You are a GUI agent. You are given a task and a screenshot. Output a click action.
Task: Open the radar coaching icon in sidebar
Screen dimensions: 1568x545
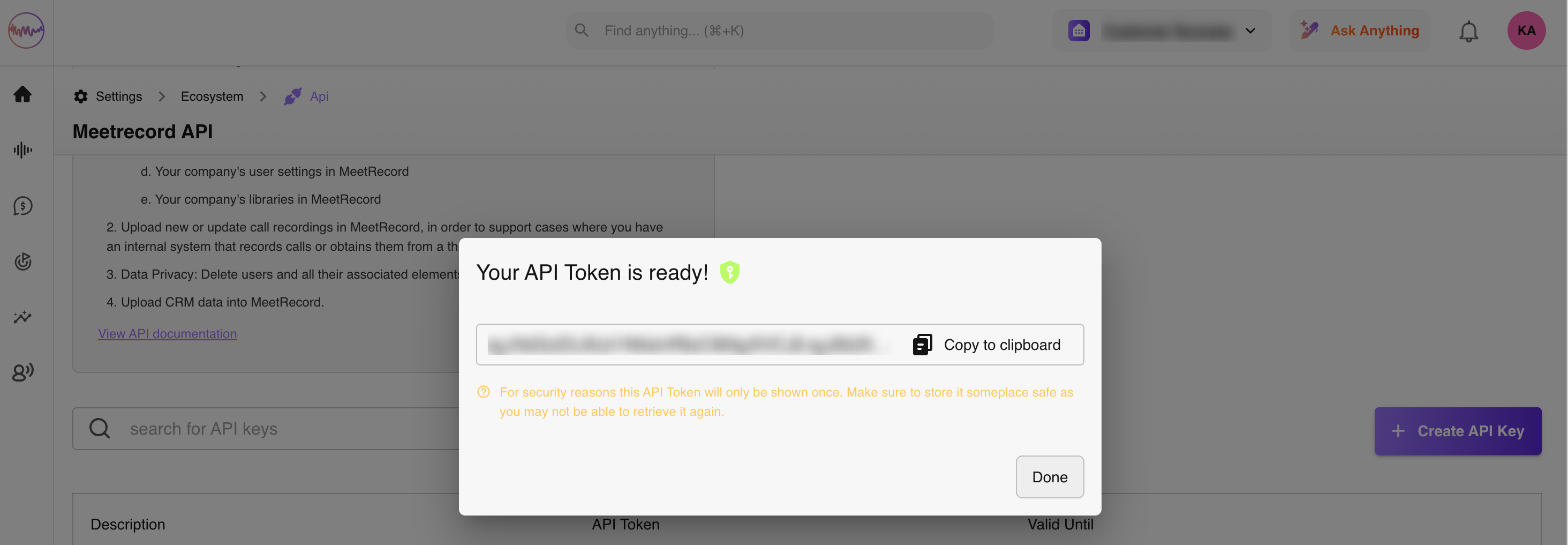pos(22,261)
